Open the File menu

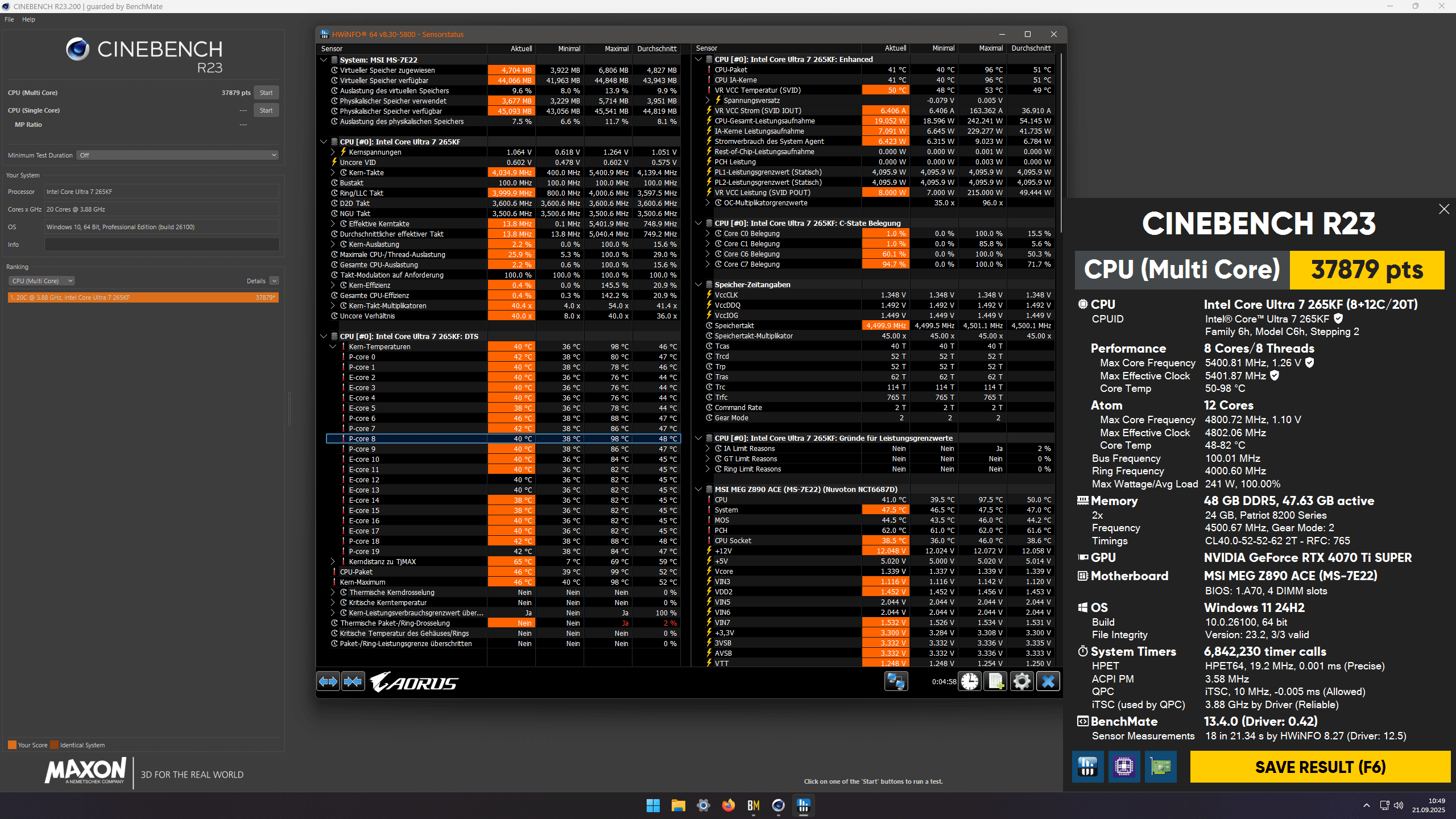point(9,19)
